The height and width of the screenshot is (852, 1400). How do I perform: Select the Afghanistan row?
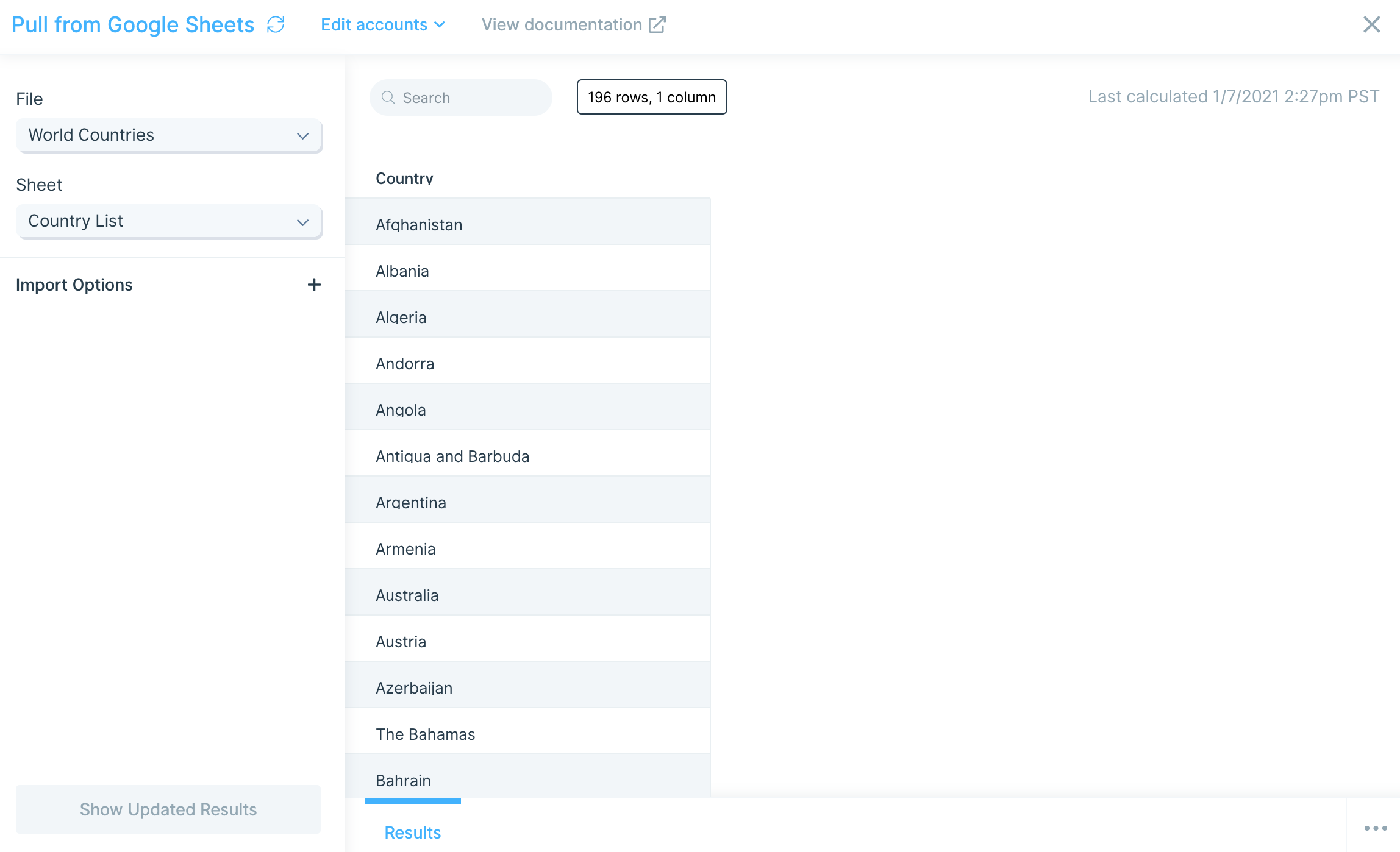[x=527, y=224]
